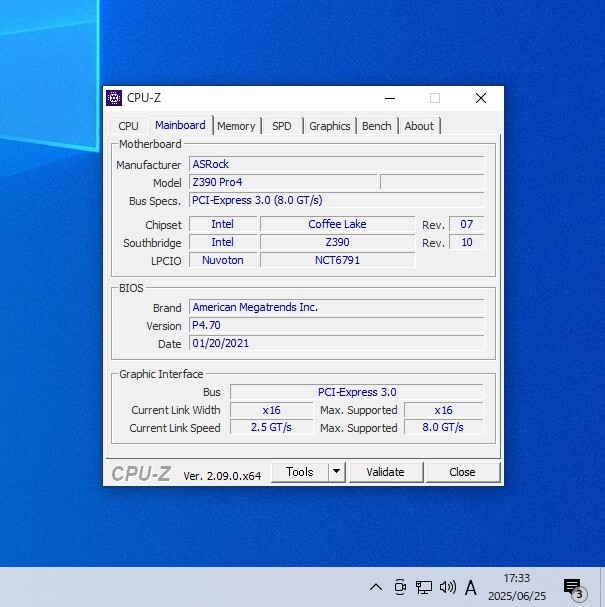Switch to the Graphics tab
Screen dimensions: 605x607
tap(330, 126)
